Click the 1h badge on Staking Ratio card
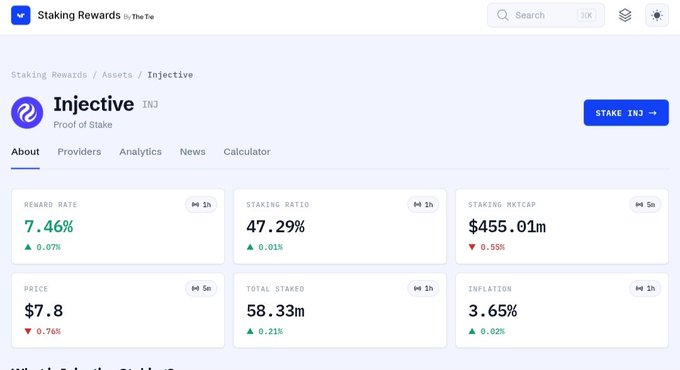The image size is (680, 370). click(423, 204)
